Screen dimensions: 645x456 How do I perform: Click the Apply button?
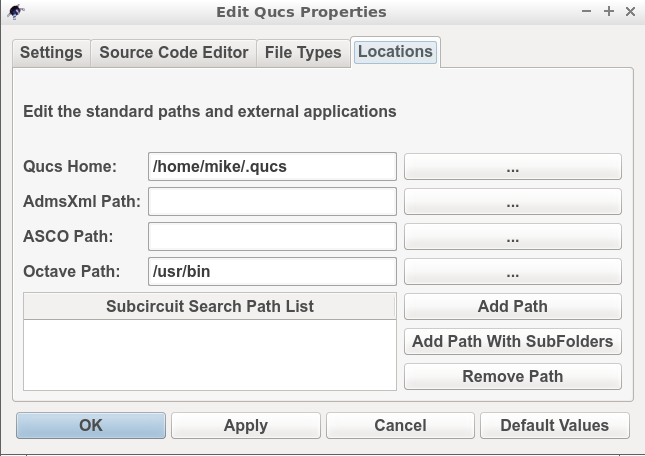click(x=246, y=426)
